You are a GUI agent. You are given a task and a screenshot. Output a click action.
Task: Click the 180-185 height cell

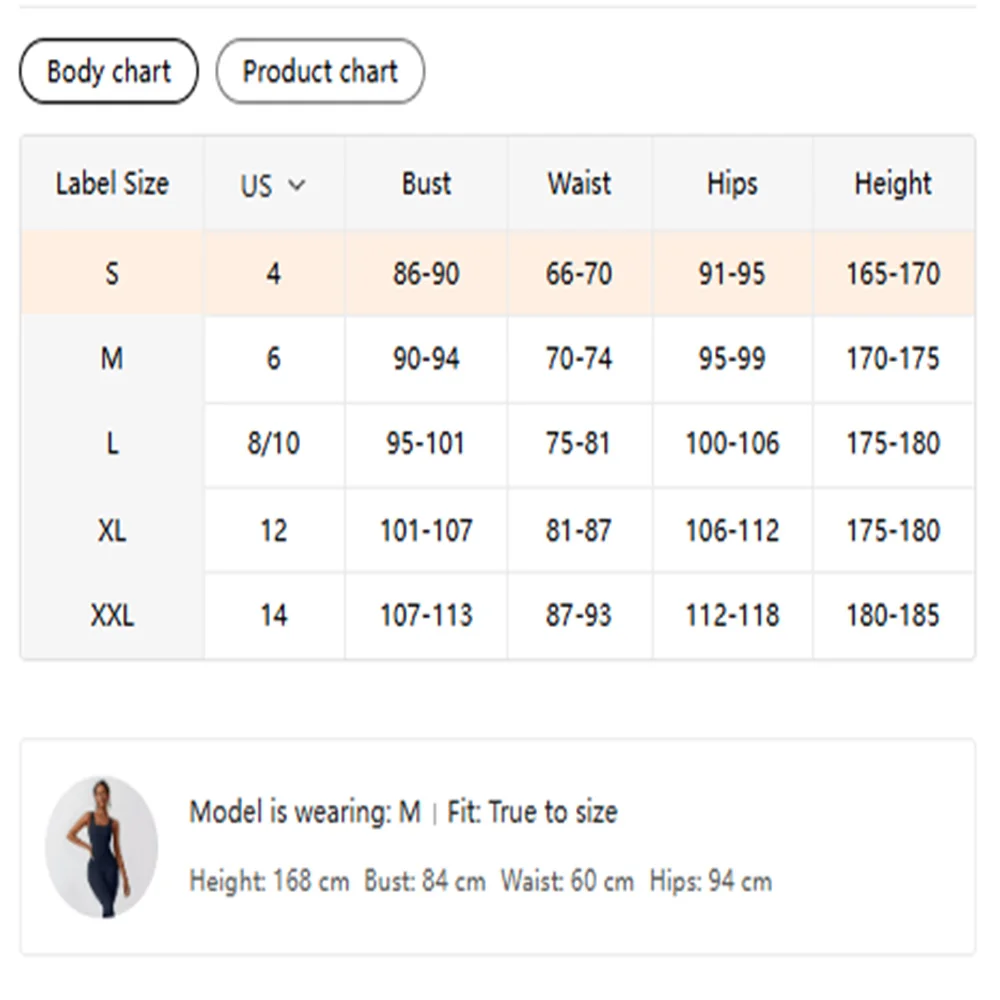coord(893,615)
